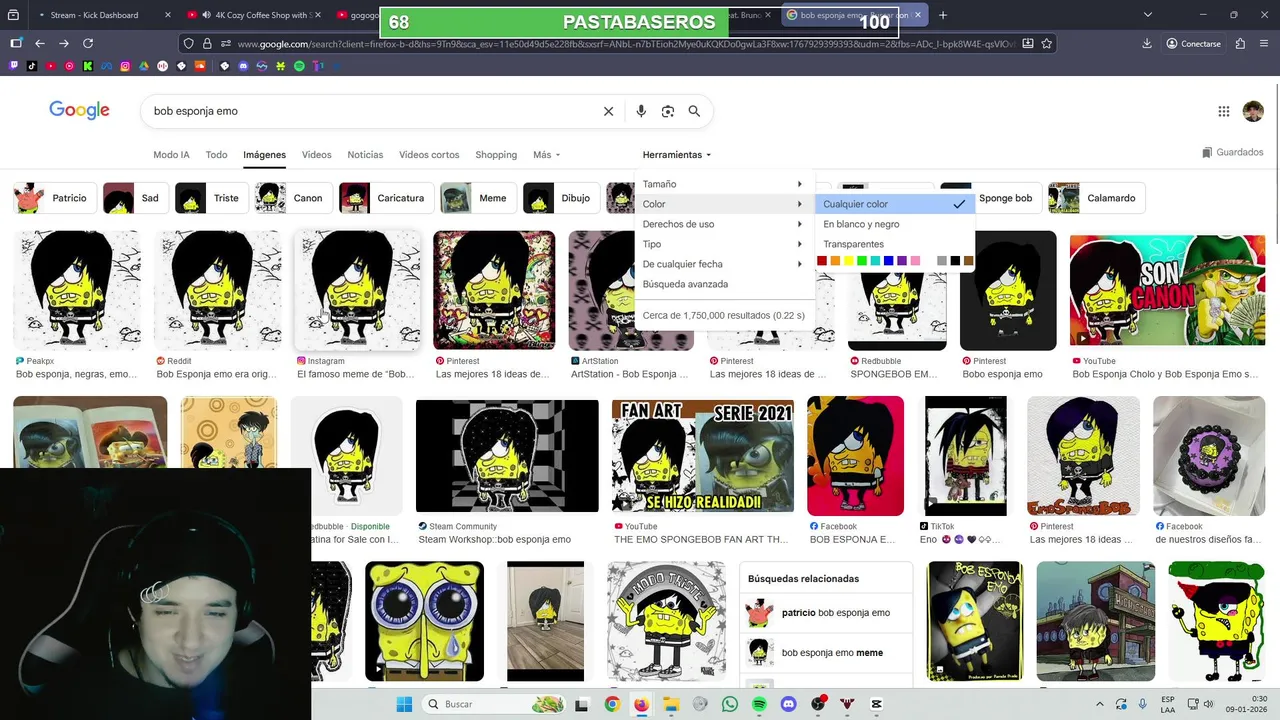Open Chrome from the taskbar
Screen dimensions: 1280x720
(x=612, y=704)
